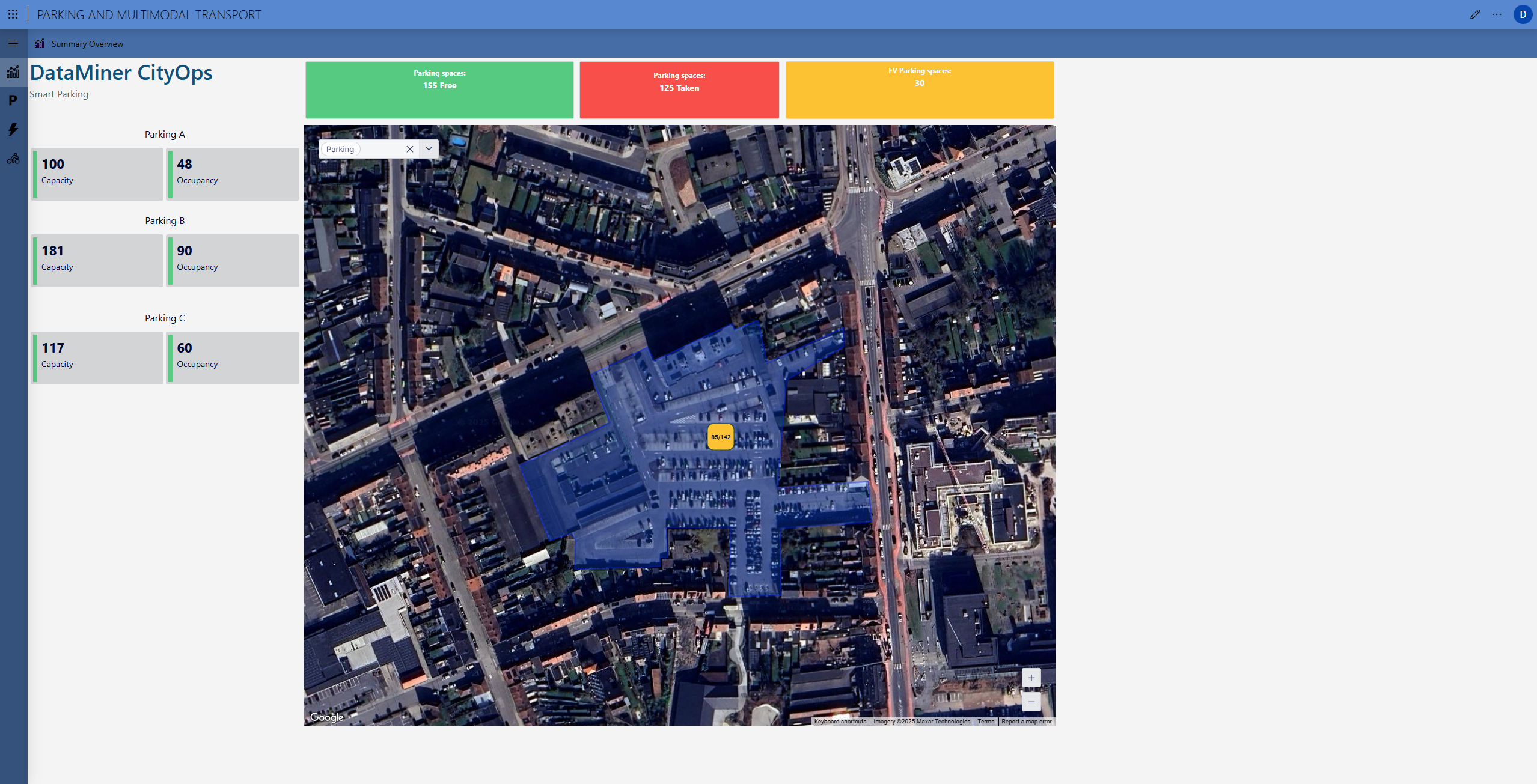1537x784 pixels.
Task: Open the apps grid launcher icon
Action: [x=13, y=14]
